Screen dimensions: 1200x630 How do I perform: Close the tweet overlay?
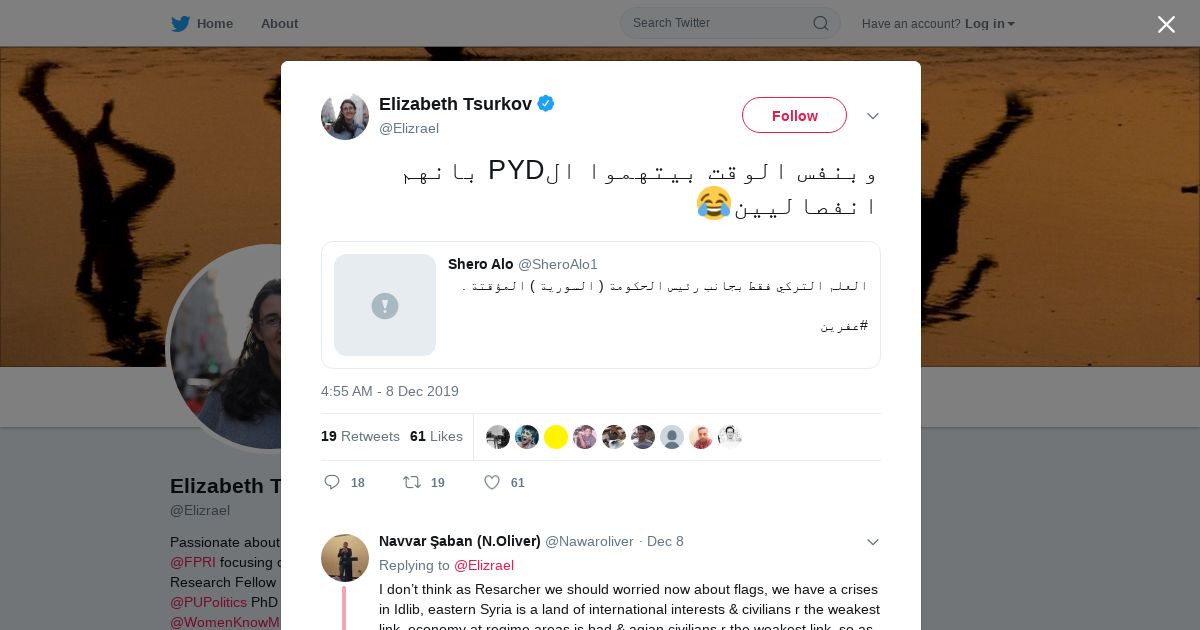(1166, 24)
